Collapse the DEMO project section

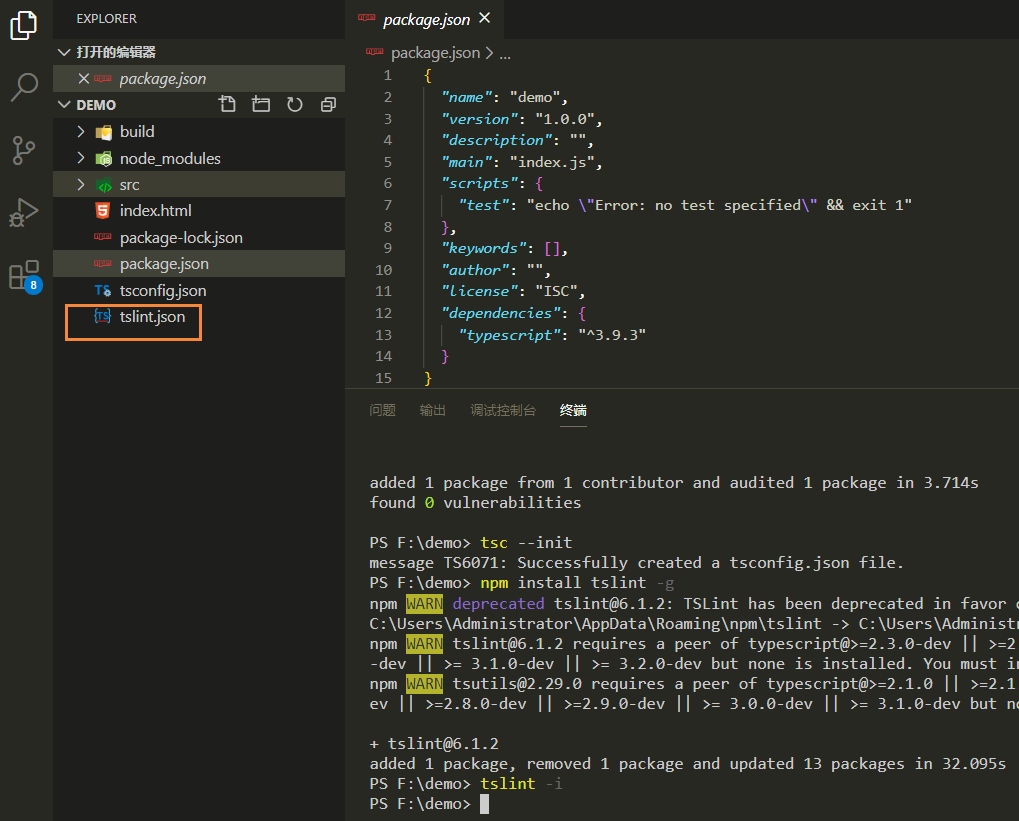tap(64, 105)
